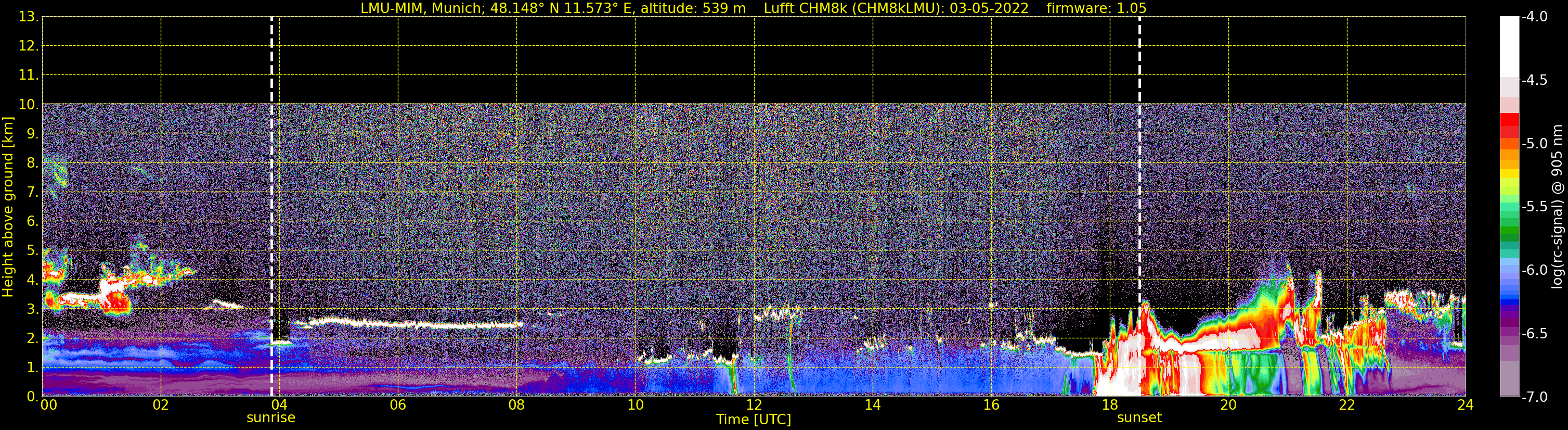Click the "00" tick on the time axis
1568x430 pixels.
(x=49, y=405)
